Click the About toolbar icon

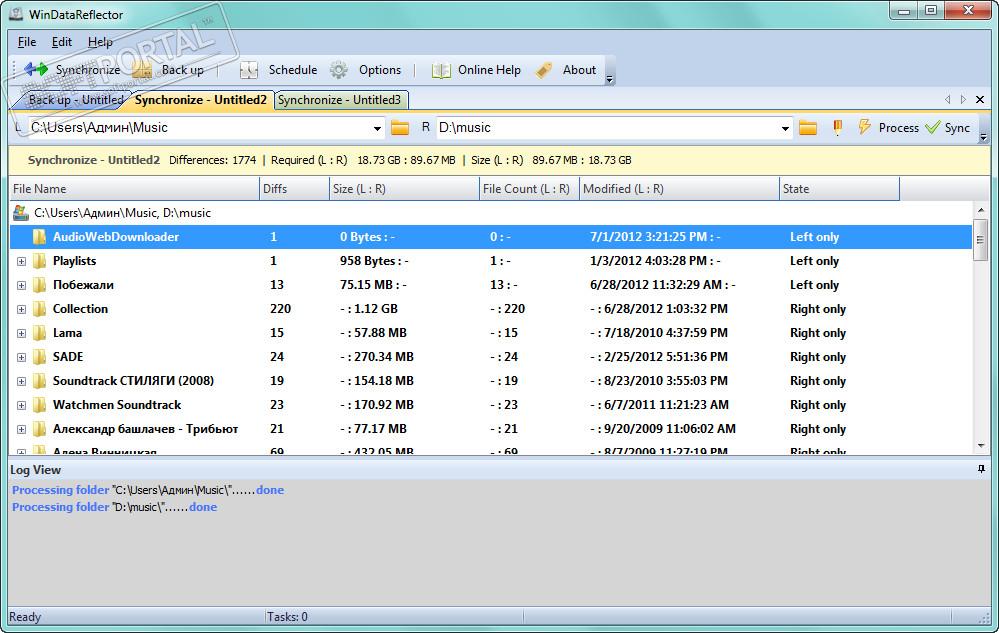point(545,70)
